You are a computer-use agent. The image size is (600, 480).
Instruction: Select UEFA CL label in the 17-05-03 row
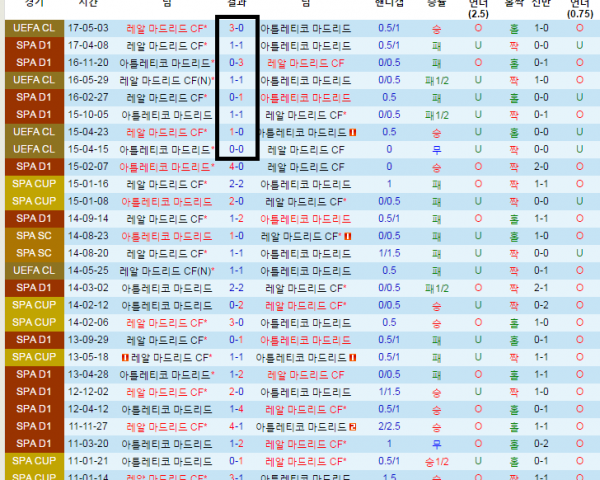(x=34, y=28)
